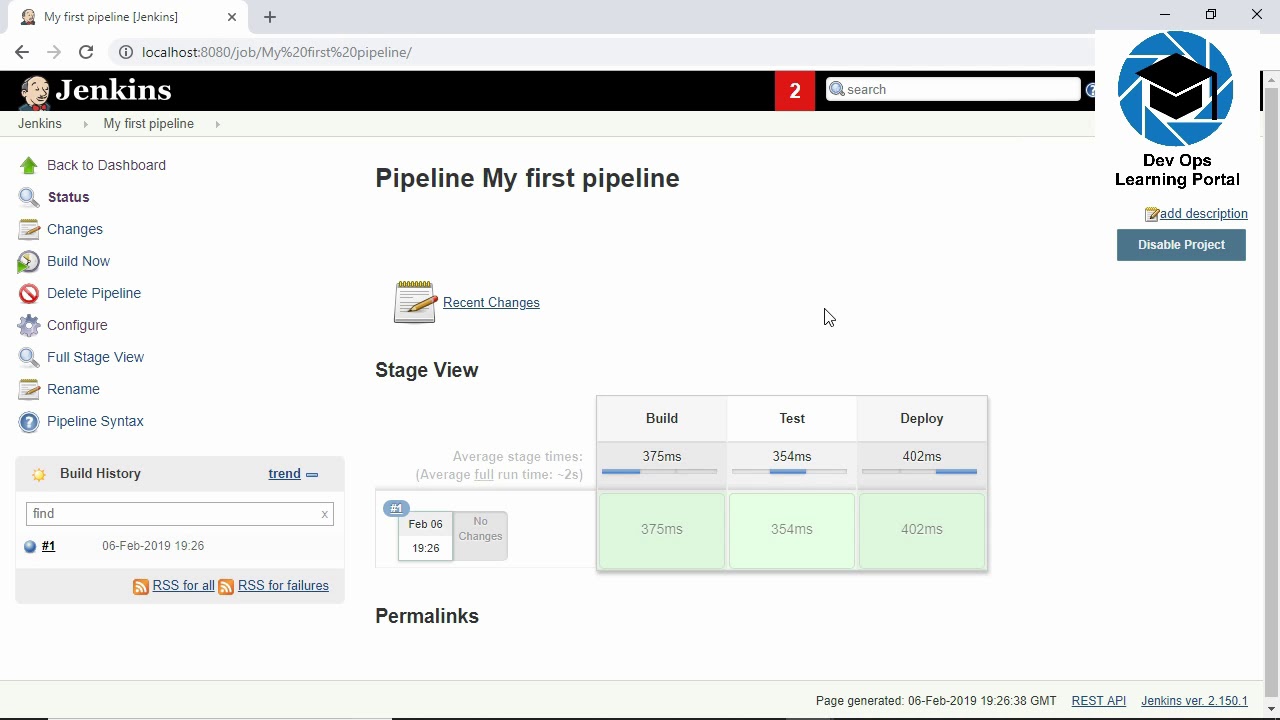Open the Jenkins ver. 2.150.1 link
This screenshot has height=720, width=1280.
[1194, 701]
